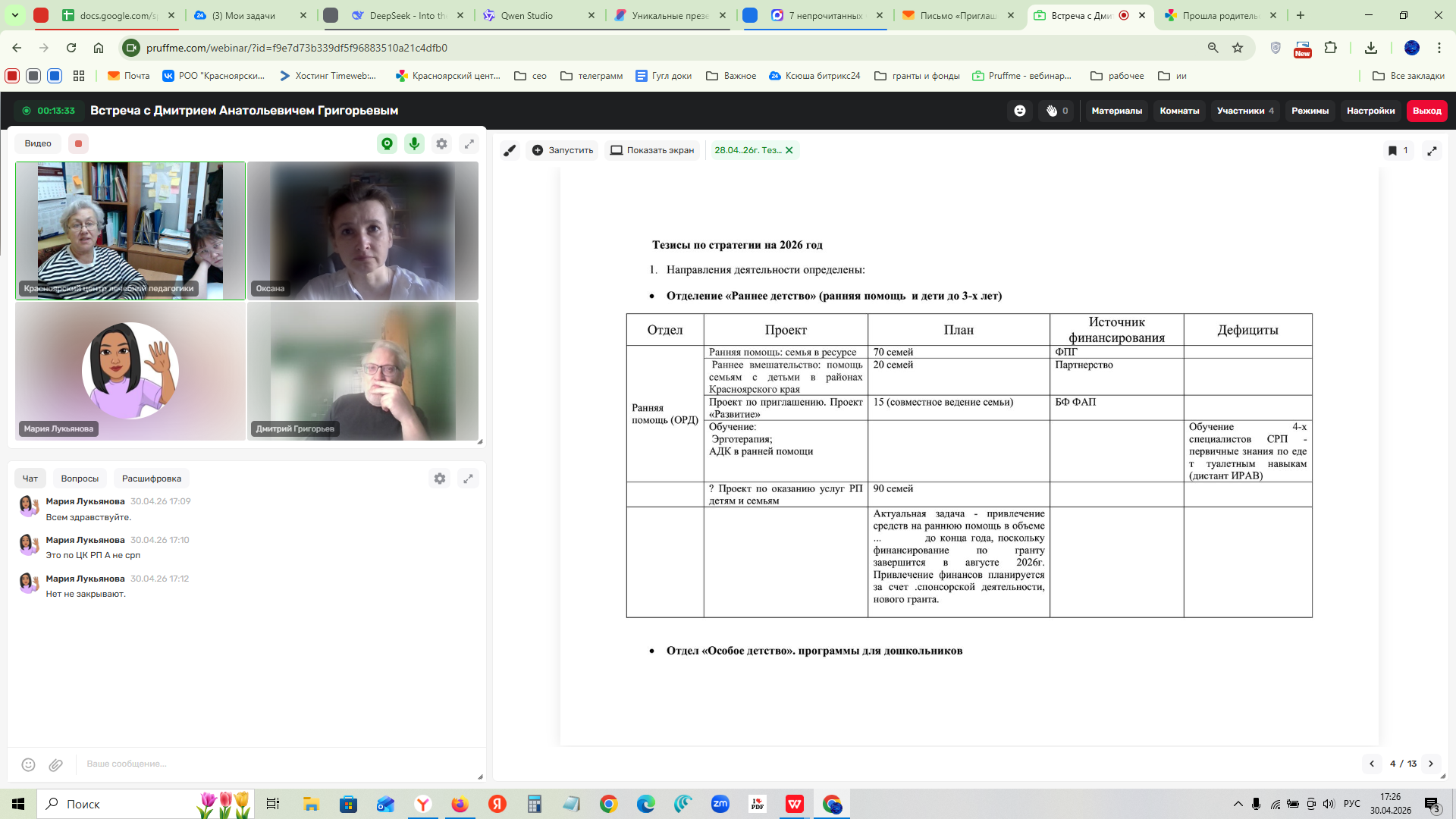This screenshot has width=1456, height=819.
Task: Select Оксана video thumbnail
Action: 362,231
